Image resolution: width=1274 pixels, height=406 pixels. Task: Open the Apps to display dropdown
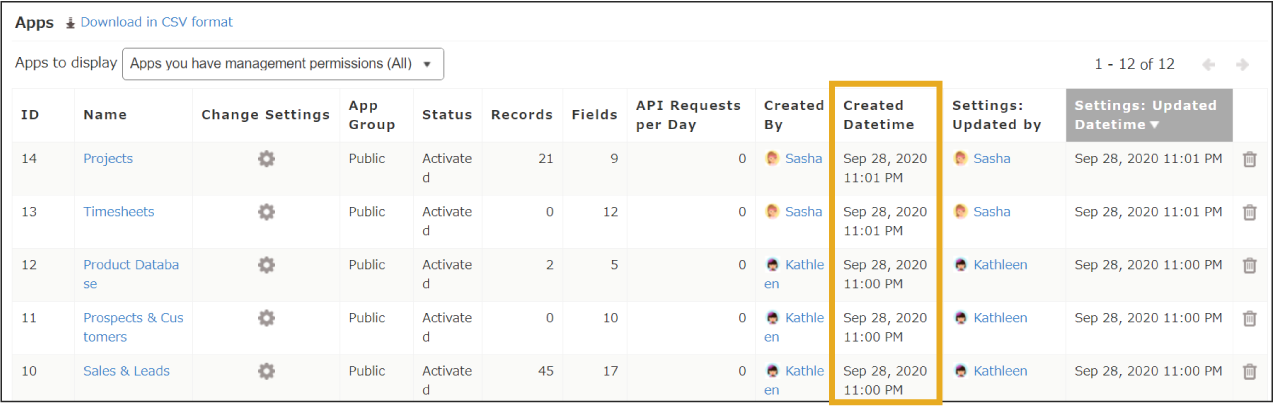pos(283,64)
